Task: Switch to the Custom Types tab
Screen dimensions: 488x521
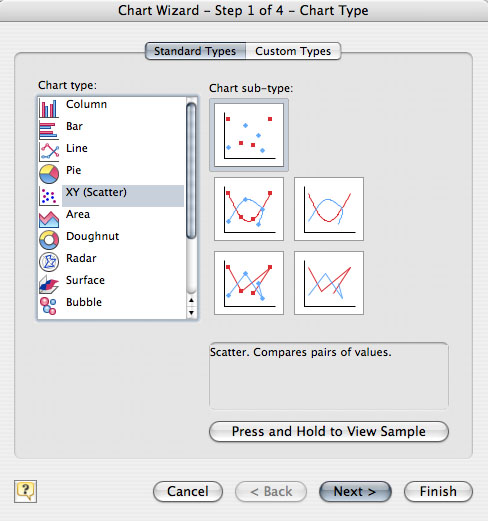Action: point(293,51)
